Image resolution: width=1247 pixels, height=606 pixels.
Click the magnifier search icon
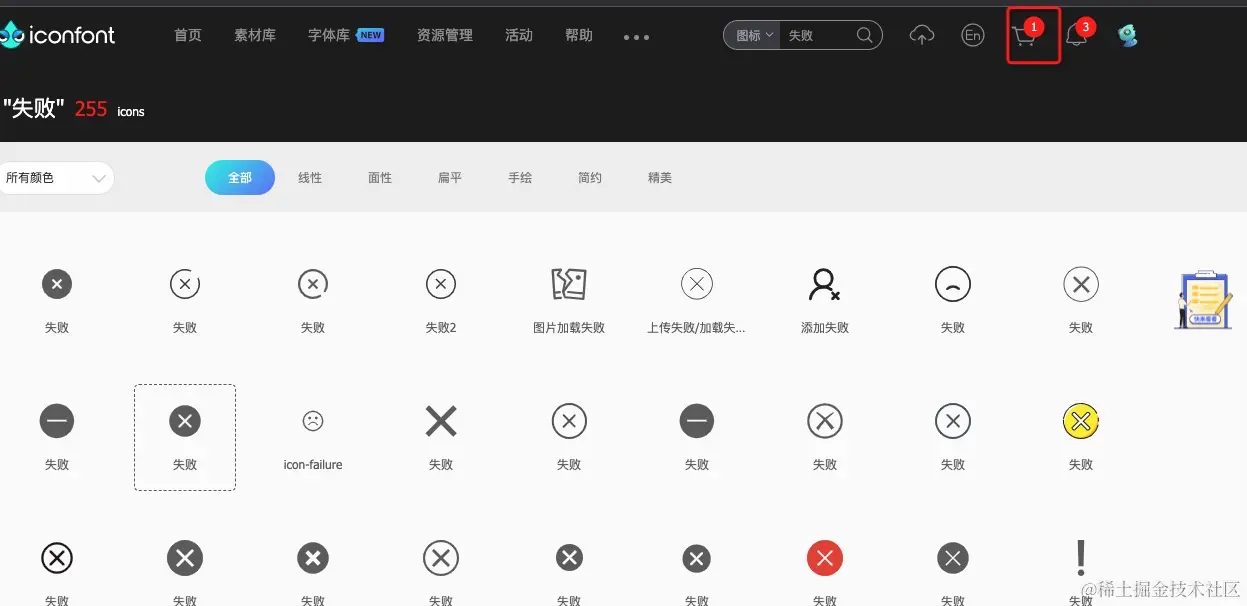point(865,35)
